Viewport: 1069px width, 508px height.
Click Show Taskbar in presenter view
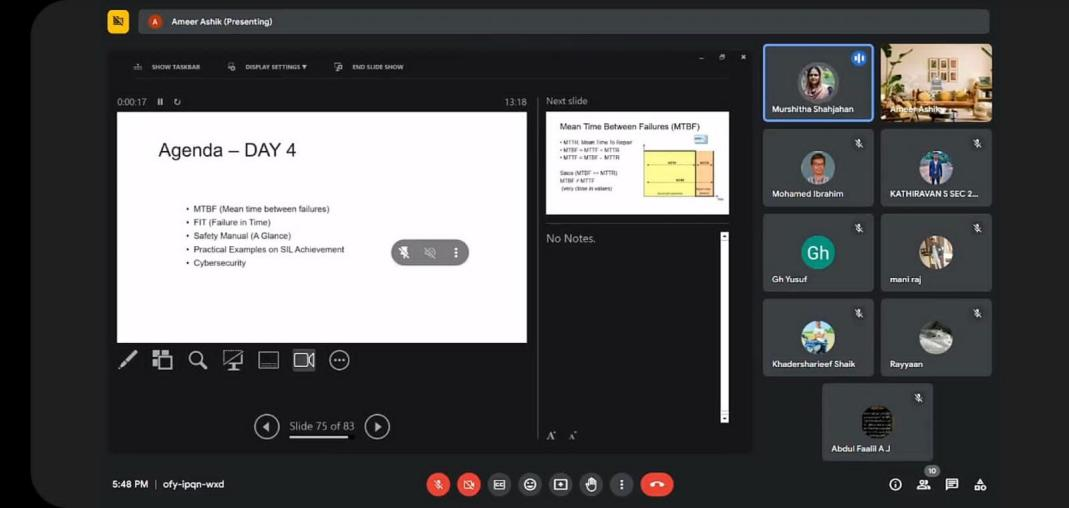167,67
